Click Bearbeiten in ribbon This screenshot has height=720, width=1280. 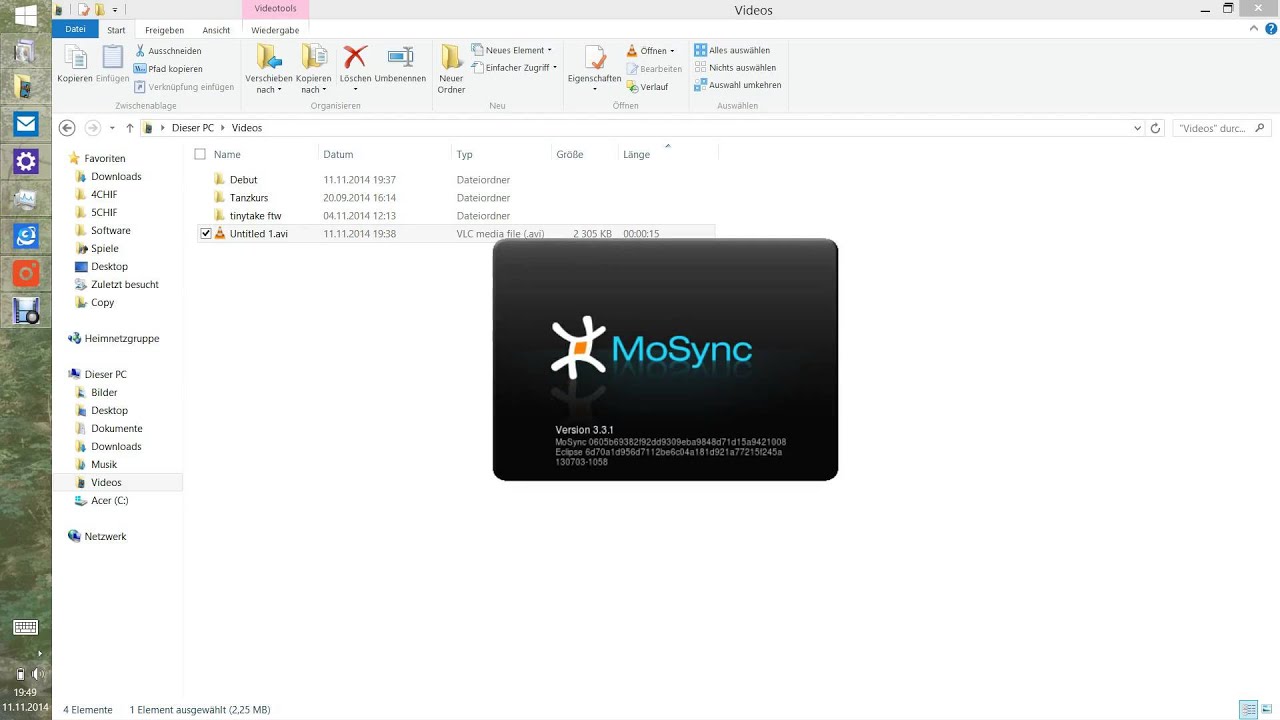tap(654, 69)
